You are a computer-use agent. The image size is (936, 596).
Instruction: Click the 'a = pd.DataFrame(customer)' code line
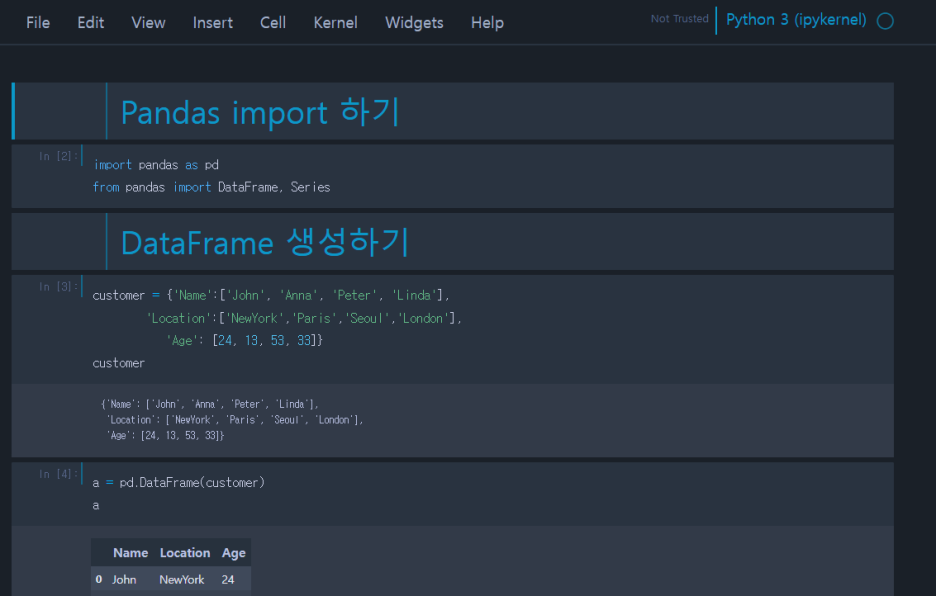coord(178,482)
